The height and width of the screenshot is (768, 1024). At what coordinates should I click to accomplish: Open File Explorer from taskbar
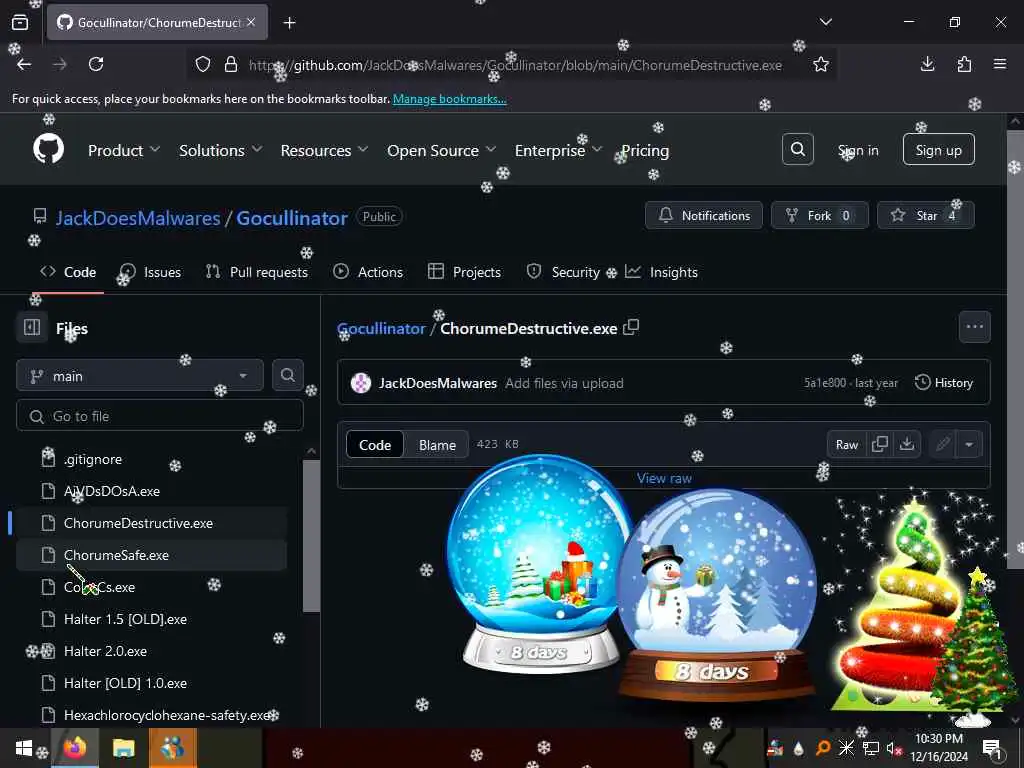point(123,748)
